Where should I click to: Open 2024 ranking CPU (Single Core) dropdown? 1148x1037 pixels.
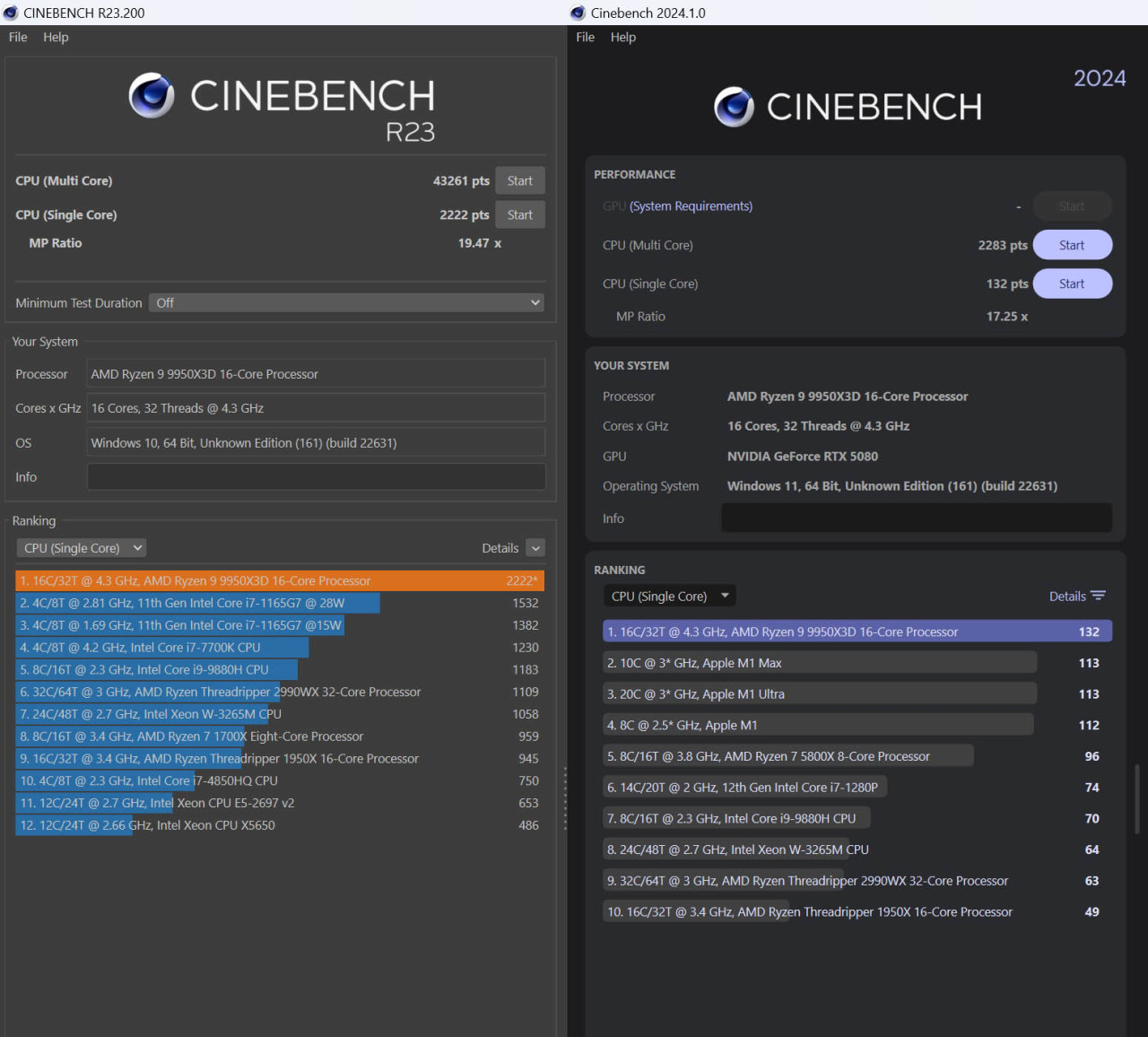(x=669, y=596)
